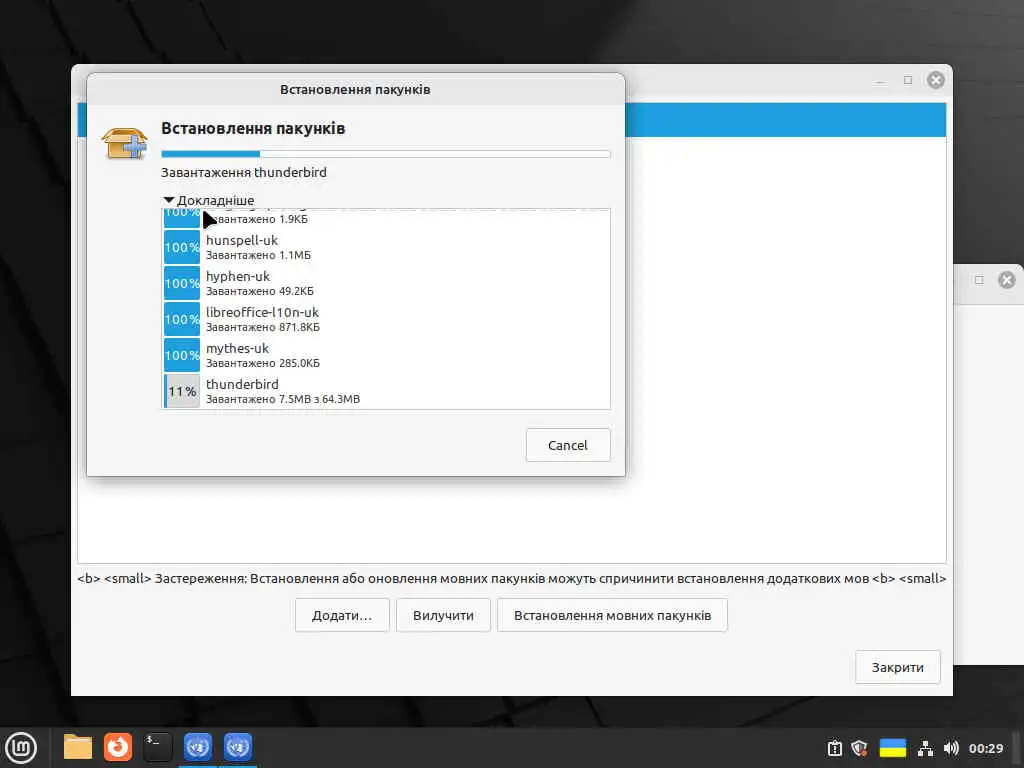Click the package box icon in dialog
Viewport: 1024px width, 768px height.
[x=124, y=143]
